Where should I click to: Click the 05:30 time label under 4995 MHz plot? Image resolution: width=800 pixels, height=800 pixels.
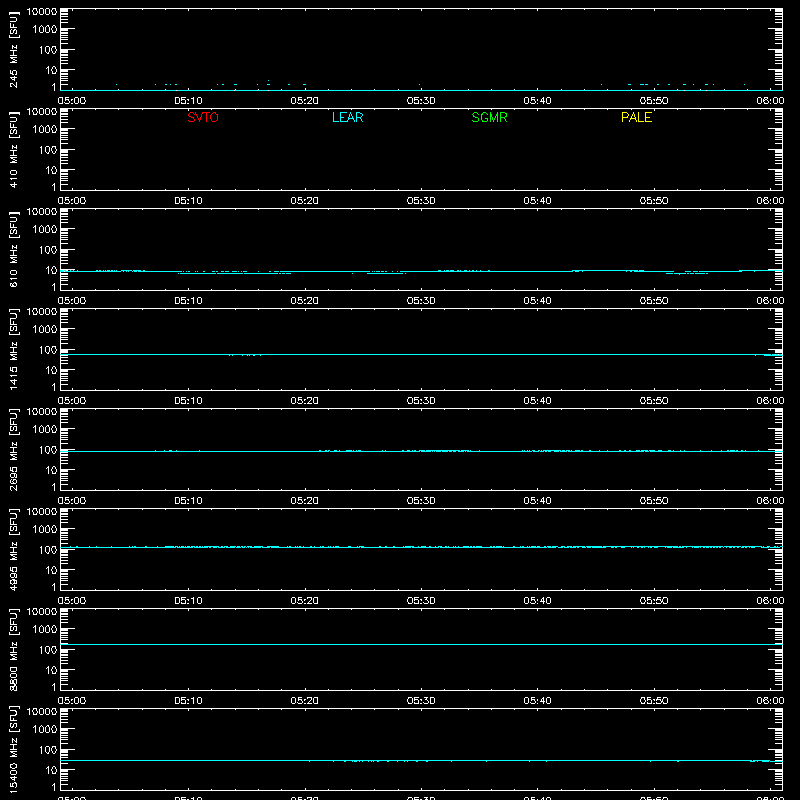(x=421, y=601)
